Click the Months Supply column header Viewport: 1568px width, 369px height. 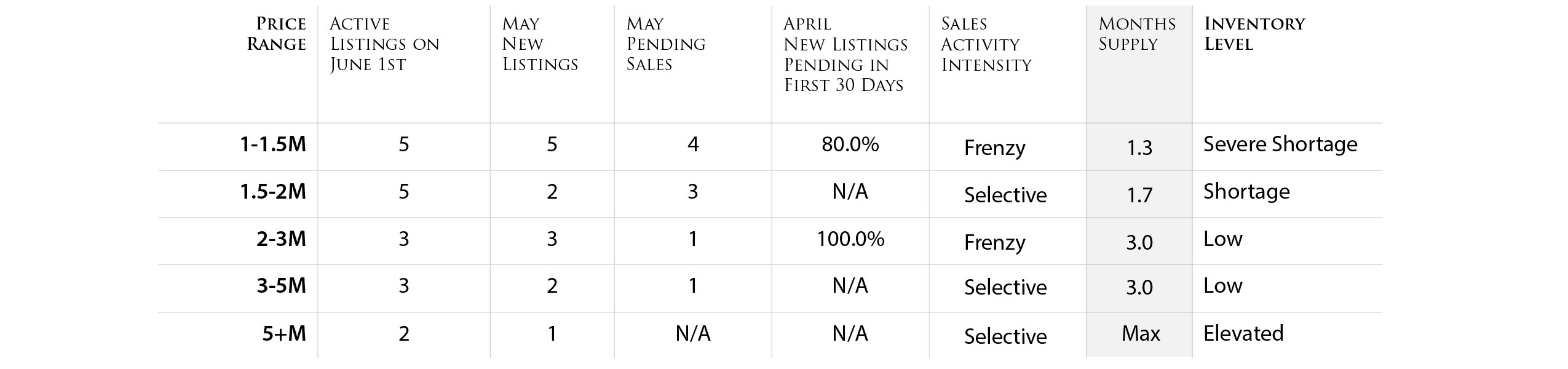pyautogui.click(x=1137, y=34)
